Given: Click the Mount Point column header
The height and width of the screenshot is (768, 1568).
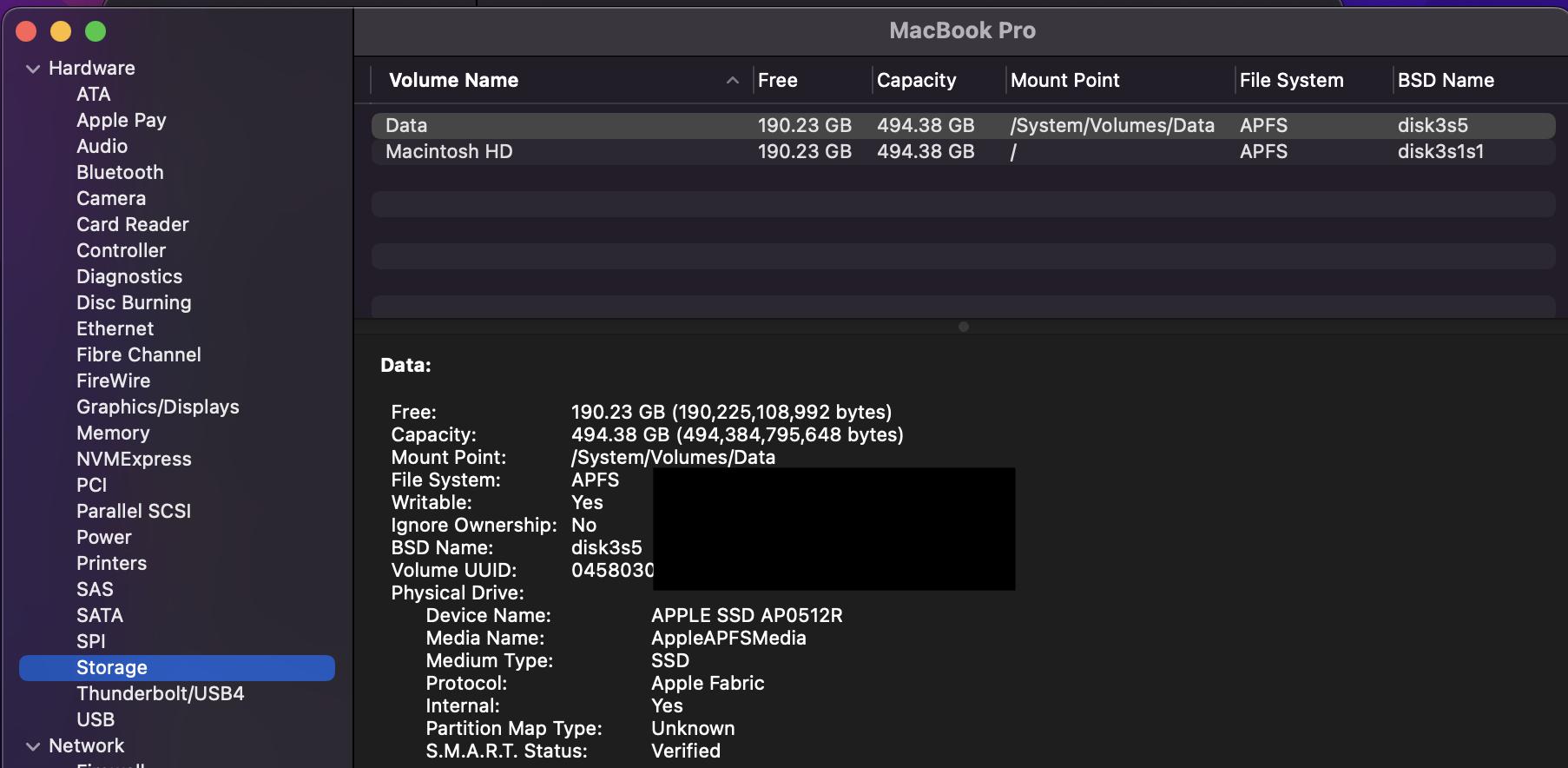Looking at the screenshot, I should pos(1064,80).
